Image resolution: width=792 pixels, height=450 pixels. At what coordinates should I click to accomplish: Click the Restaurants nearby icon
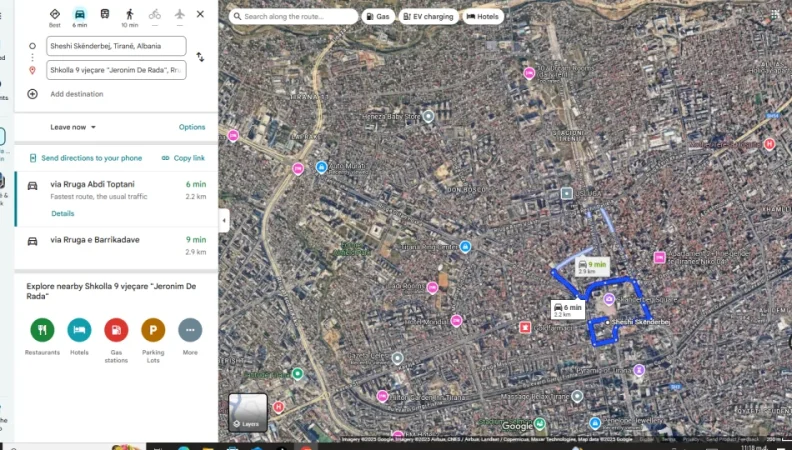(x=42, y=330)
